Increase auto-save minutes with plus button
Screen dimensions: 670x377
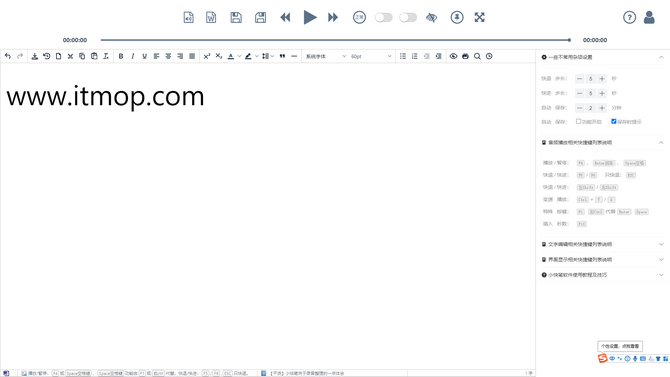click(602, 108)
